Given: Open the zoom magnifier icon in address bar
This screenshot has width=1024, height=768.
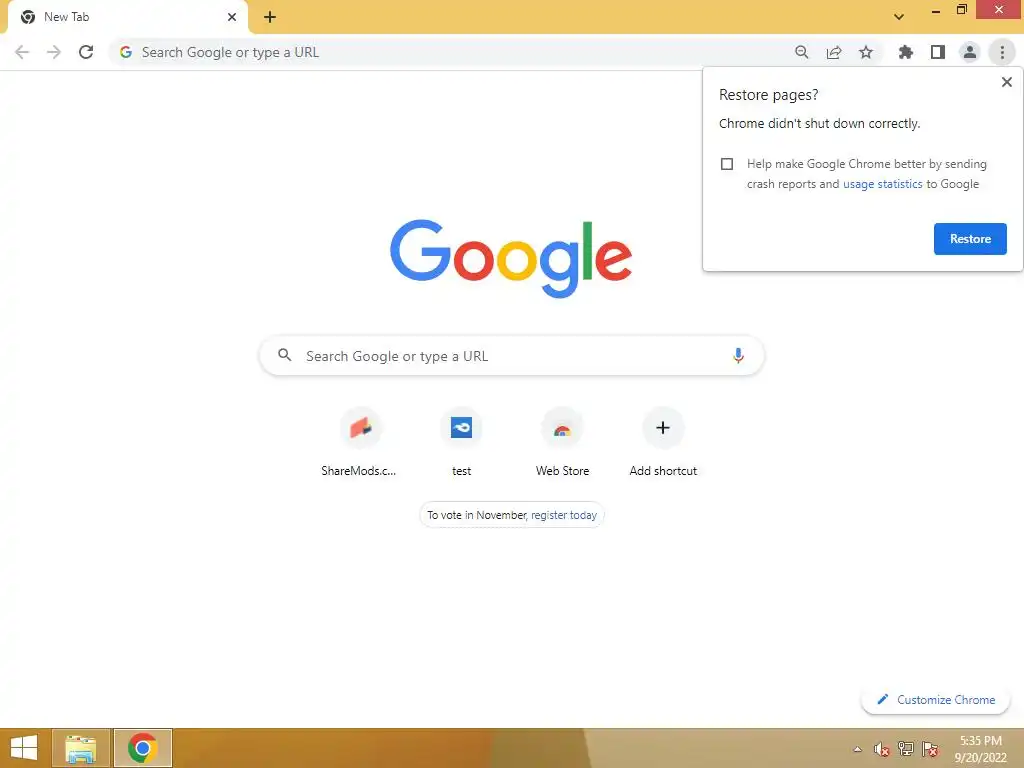Looking at the screenshot, I should 801,52.
